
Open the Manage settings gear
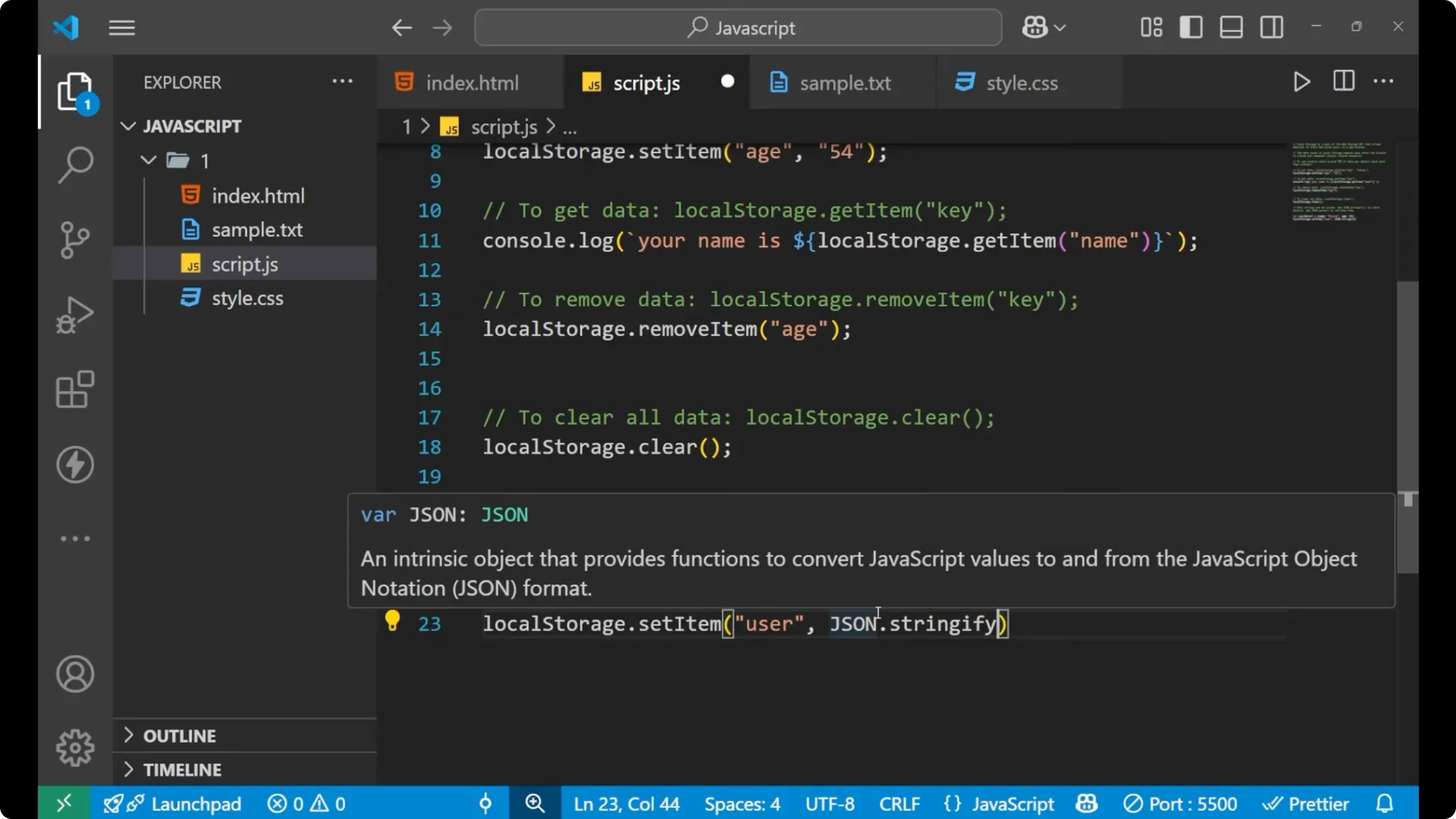pyautogui.click(x=74, y=747)
